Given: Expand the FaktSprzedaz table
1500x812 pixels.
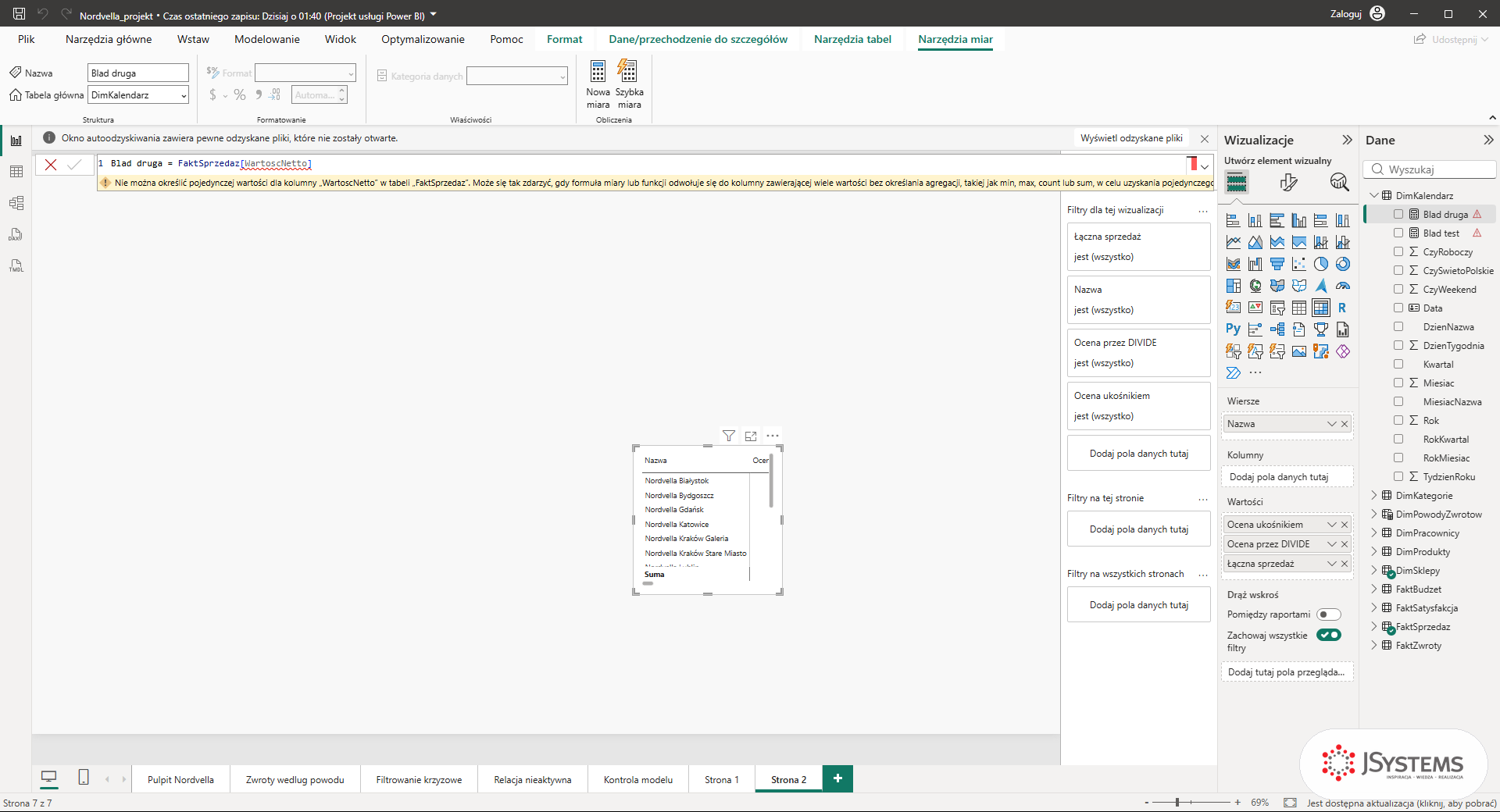Looking at the screenshot, I should tap(1374, 626).
